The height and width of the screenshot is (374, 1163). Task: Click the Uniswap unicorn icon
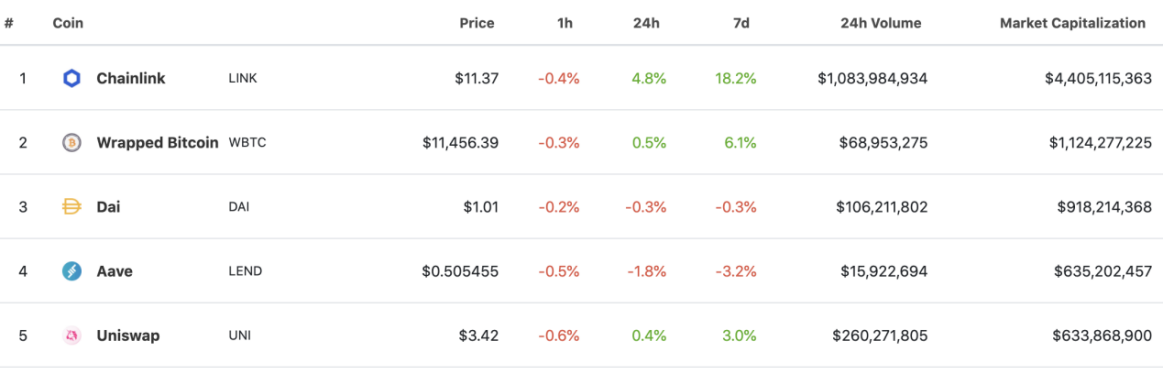[x=71, y=335]
